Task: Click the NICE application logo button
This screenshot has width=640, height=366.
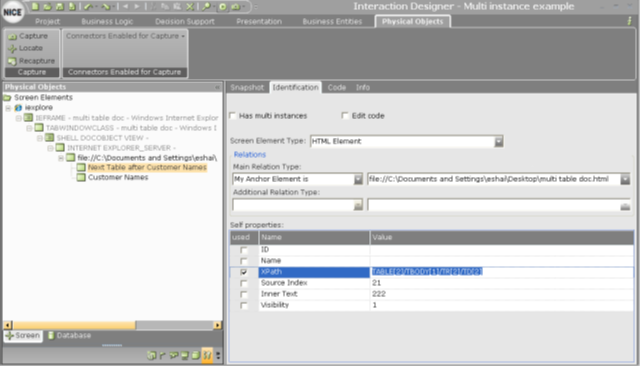Action: point(13,12)
